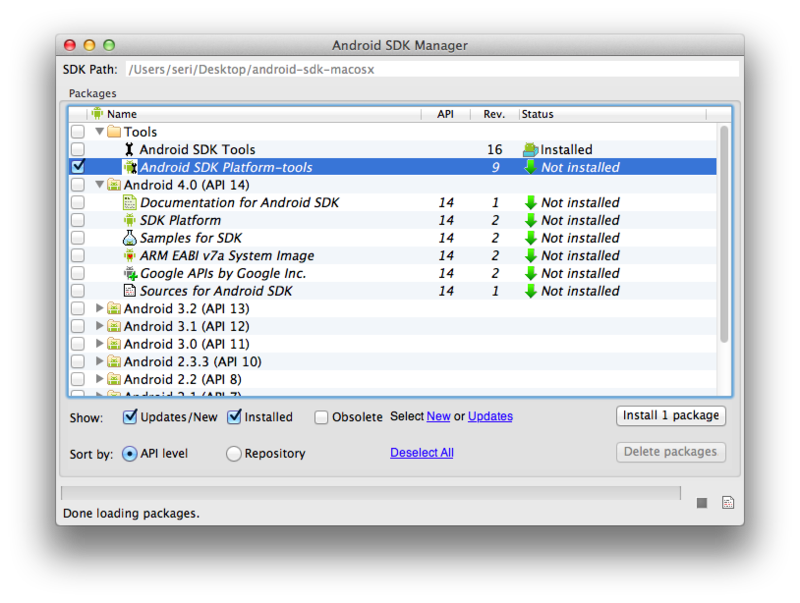Check the SDK Platform checkbox
This screenshot has width=800, height=603.
(x=78, y=220)
